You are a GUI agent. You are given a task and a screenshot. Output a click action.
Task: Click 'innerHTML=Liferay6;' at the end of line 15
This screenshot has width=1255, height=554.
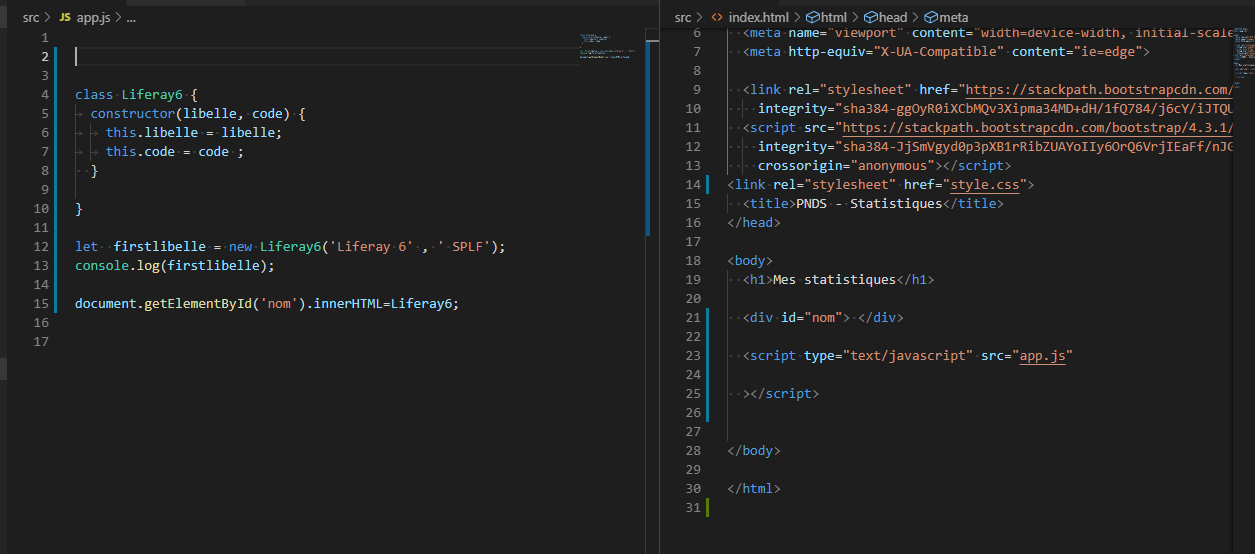coord(386,304)
